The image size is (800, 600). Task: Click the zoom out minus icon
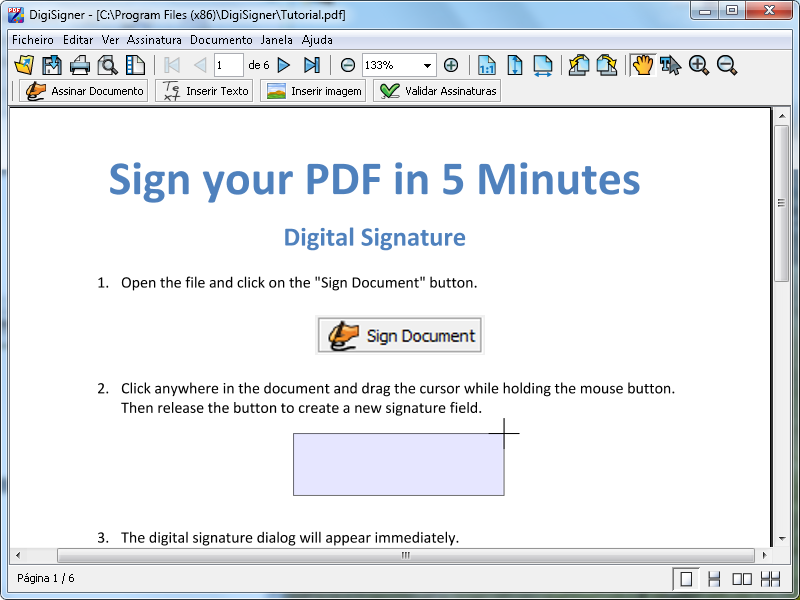coord(348,65)
